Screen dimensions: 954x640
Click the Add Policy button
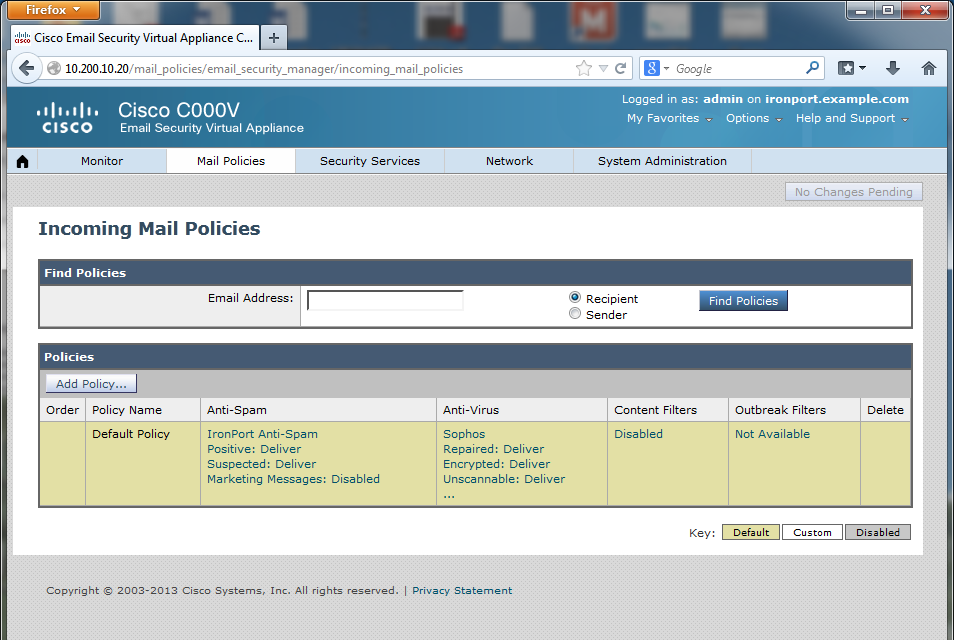coord(91,384)
